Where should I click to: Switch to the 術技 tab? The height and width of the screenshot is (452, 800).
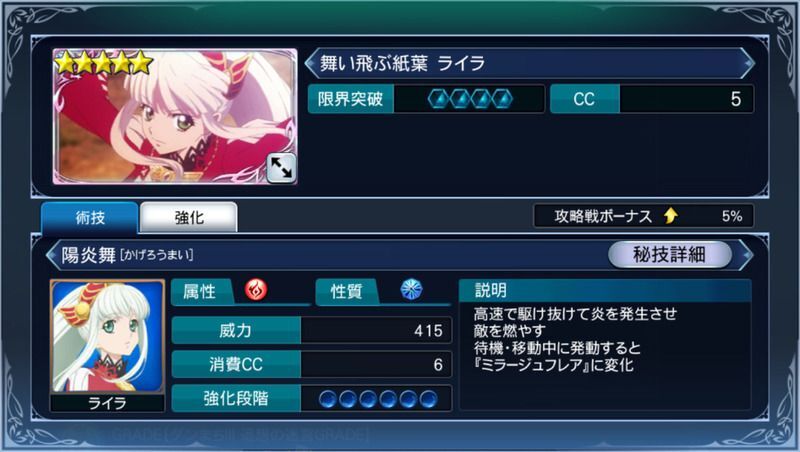[90, 217]
